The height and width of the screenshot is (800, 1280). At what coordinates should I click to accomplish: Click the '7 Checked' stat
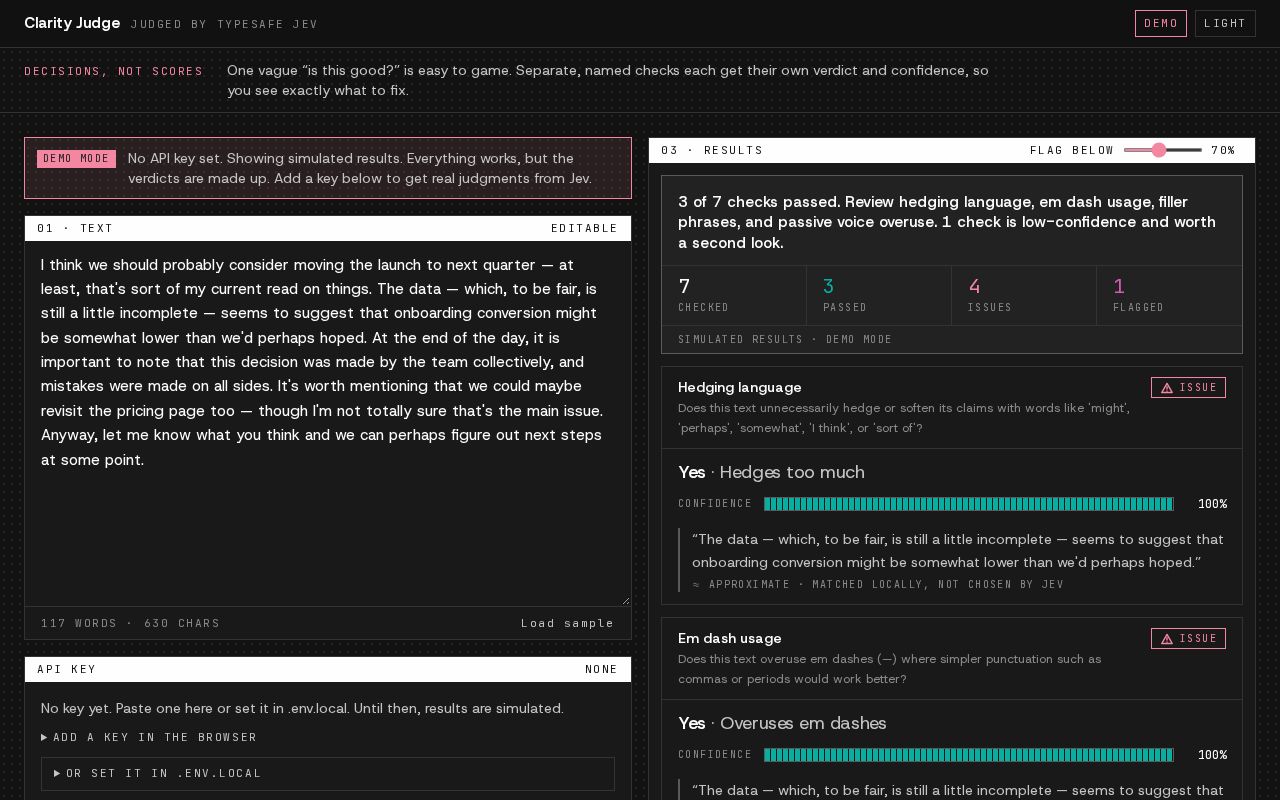point(734,295)
